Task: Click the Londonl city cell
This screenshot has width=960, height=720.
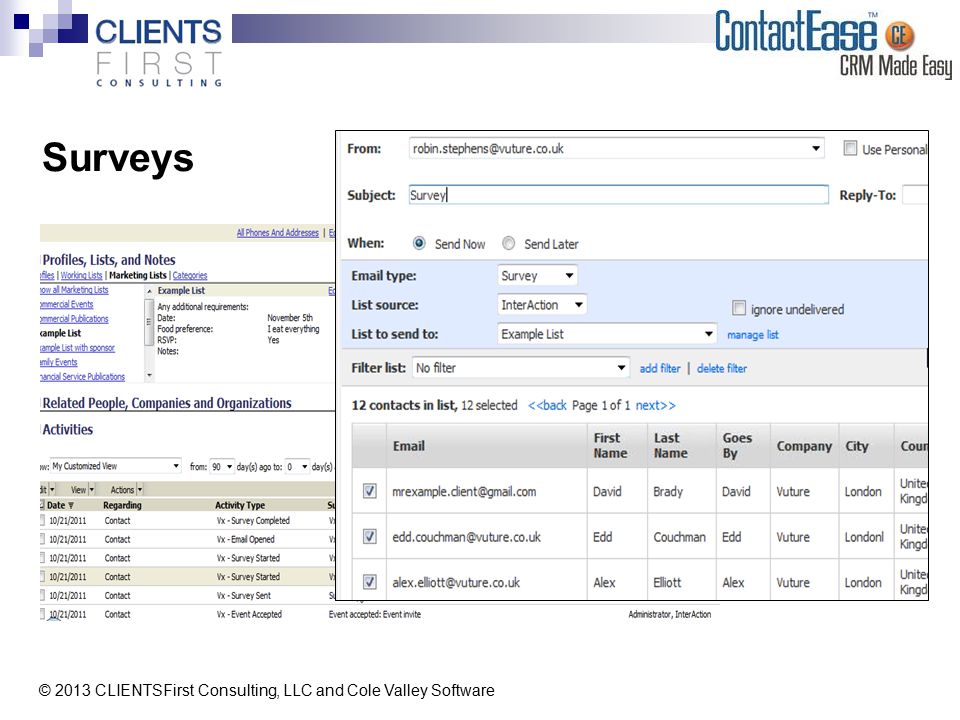Action: [x=864, y=537]
